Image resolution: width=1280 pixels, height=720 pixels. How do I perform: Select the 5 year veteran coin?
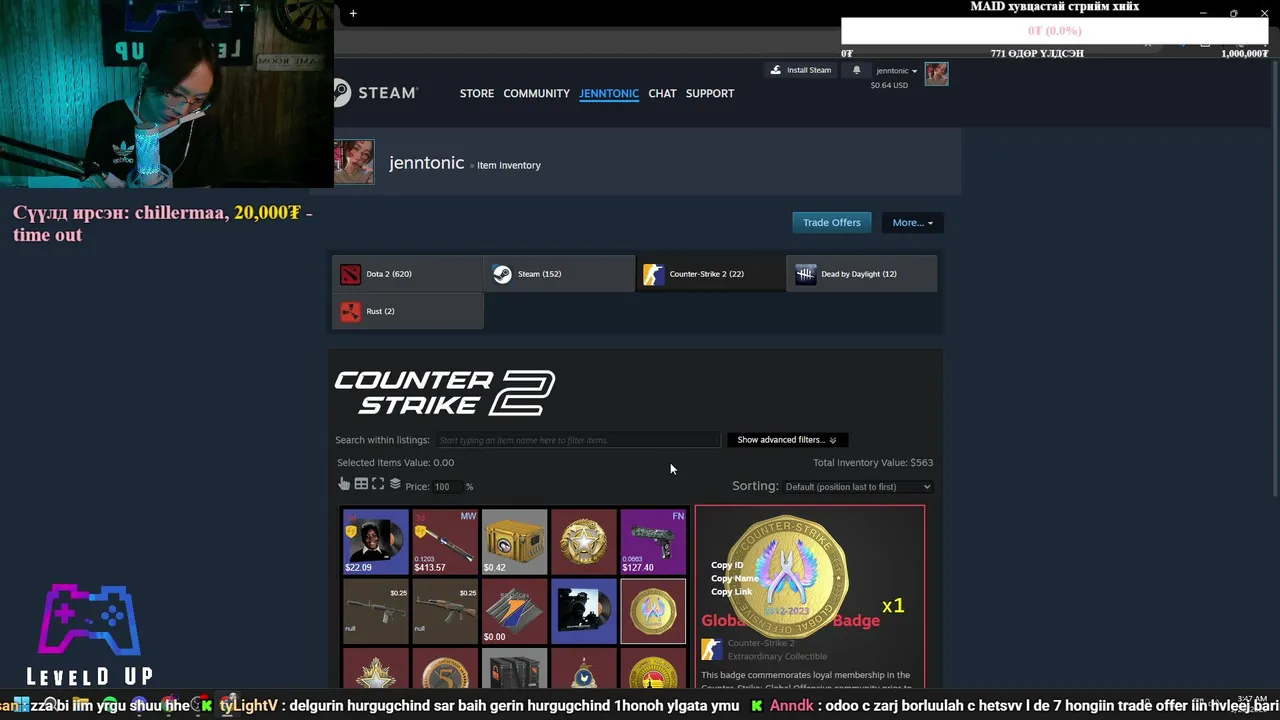445,669
